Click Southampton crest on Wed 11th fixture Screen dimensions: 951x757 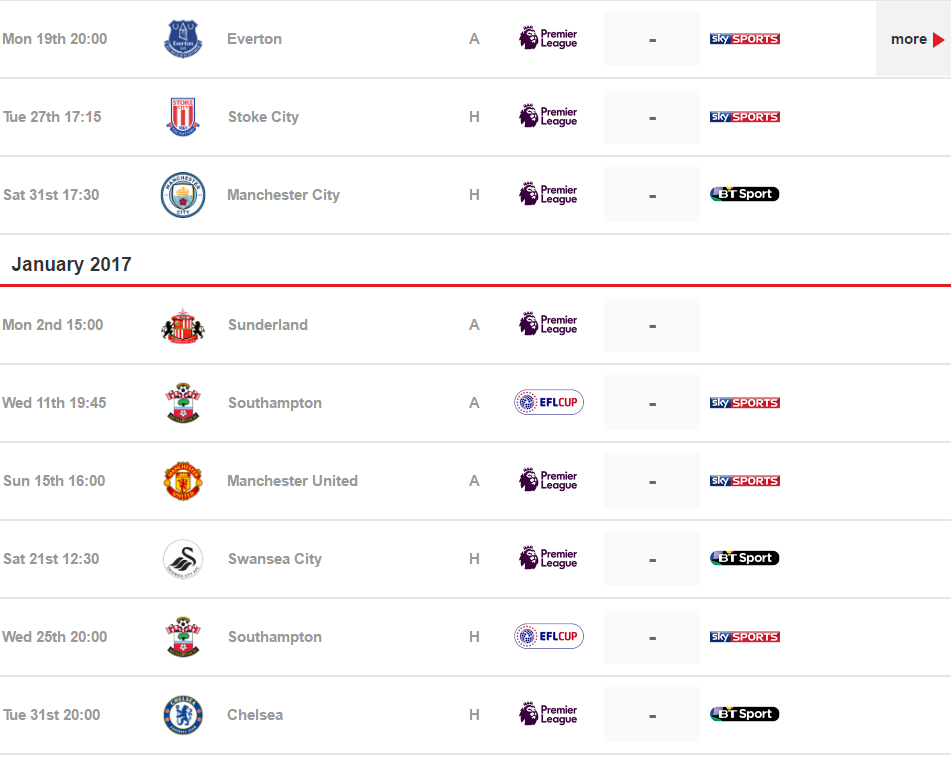coord(183,403)
